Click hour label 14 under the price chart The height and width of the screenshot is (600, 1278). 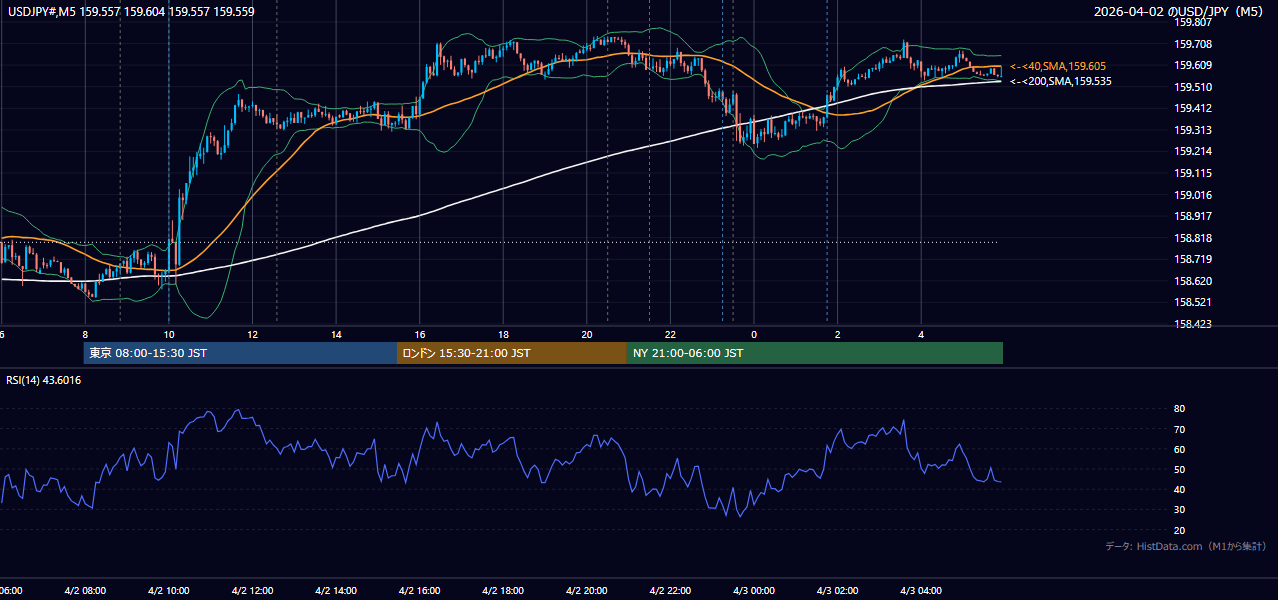(337, 334)
